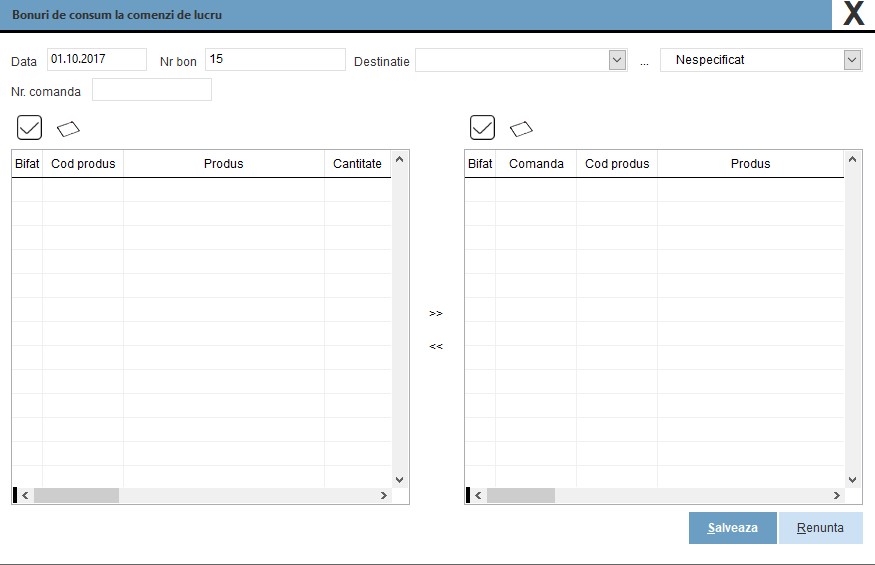Image resolution: width=875 pixels, height=565 pixels.
Task: Click the Cod produs header in left table
Action: point(83,164)
